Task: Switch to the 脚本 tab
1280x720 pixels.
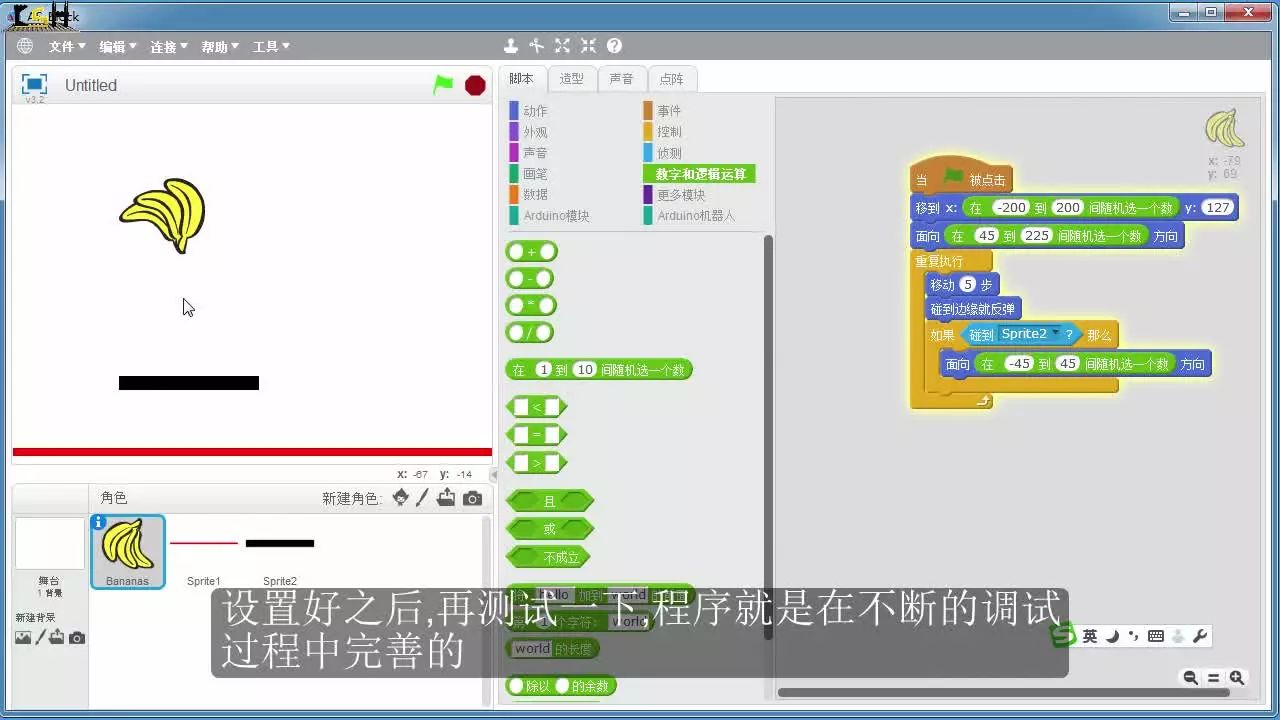Action: coord(522,79)
